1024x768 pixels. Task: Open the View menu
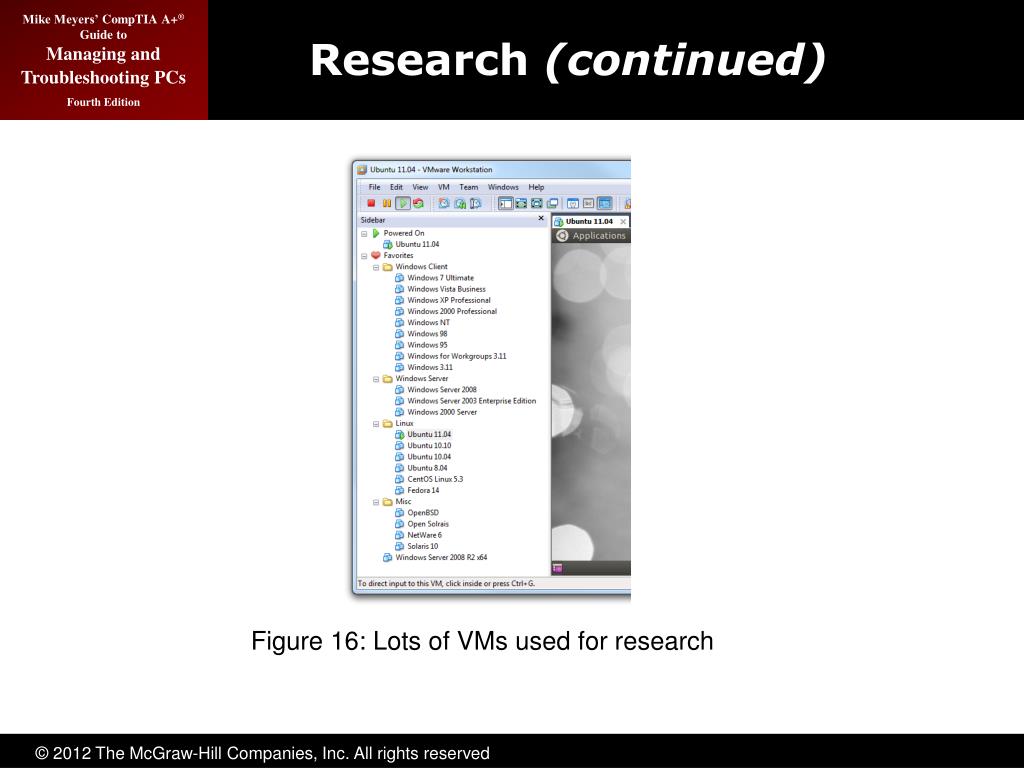[420, 187]
